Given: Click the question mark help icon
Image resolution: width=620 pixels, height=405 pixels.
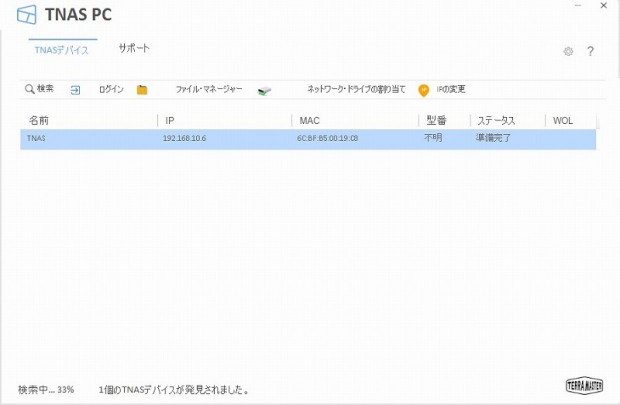Looking at the screenshot, I should 590,51.
